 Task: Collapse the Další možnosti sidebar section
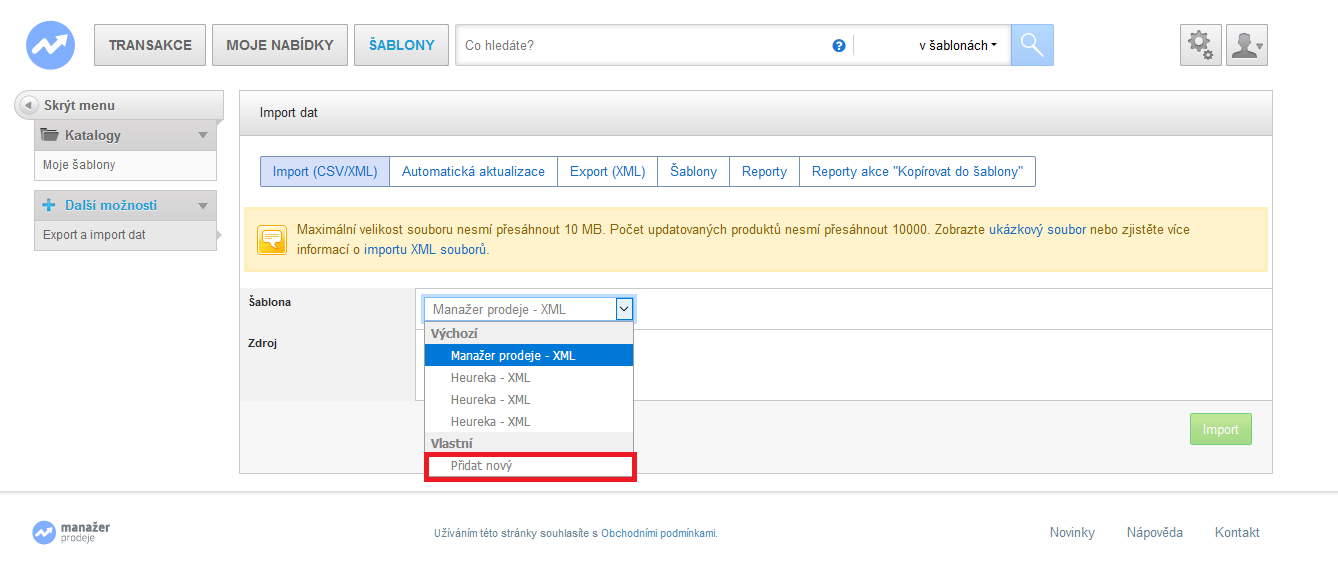(203, 205)
